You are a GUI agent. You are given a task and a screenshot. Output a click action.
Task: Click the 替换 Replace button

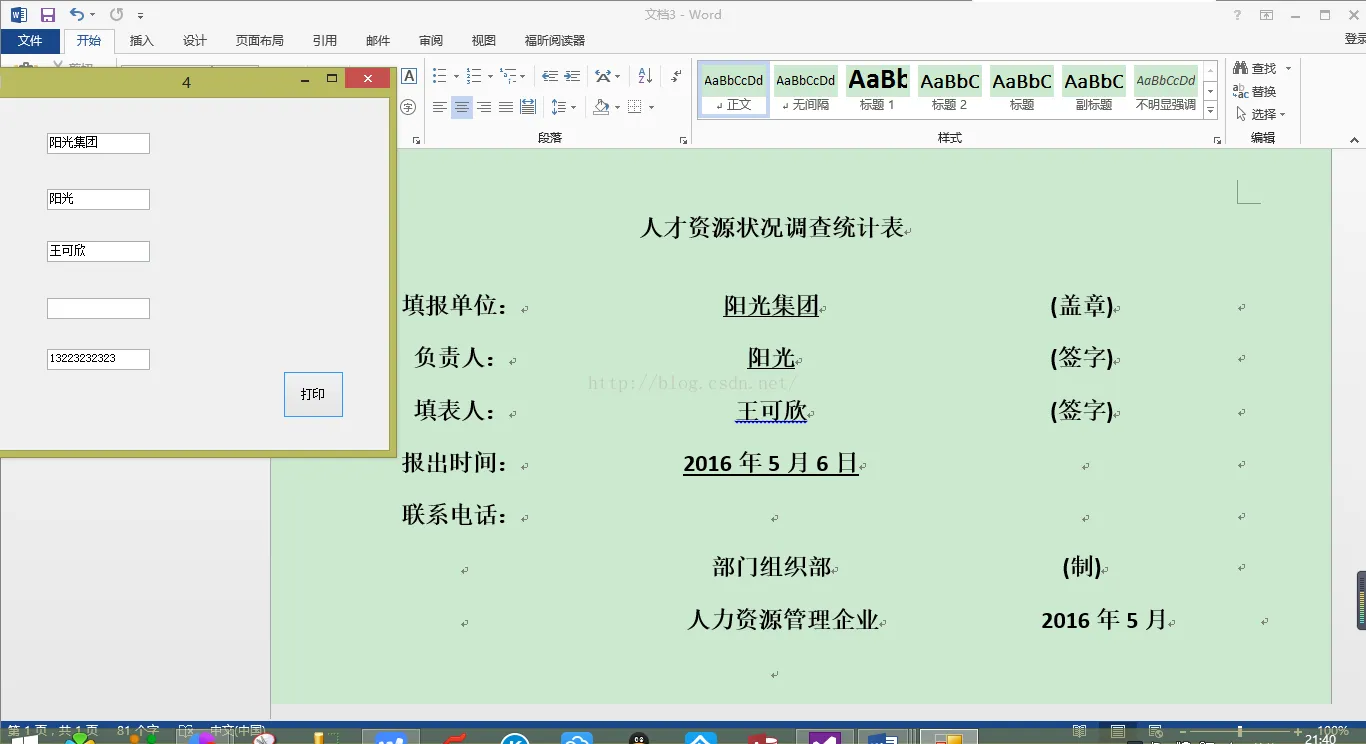pyautogui.click(x=1255, y=91)
